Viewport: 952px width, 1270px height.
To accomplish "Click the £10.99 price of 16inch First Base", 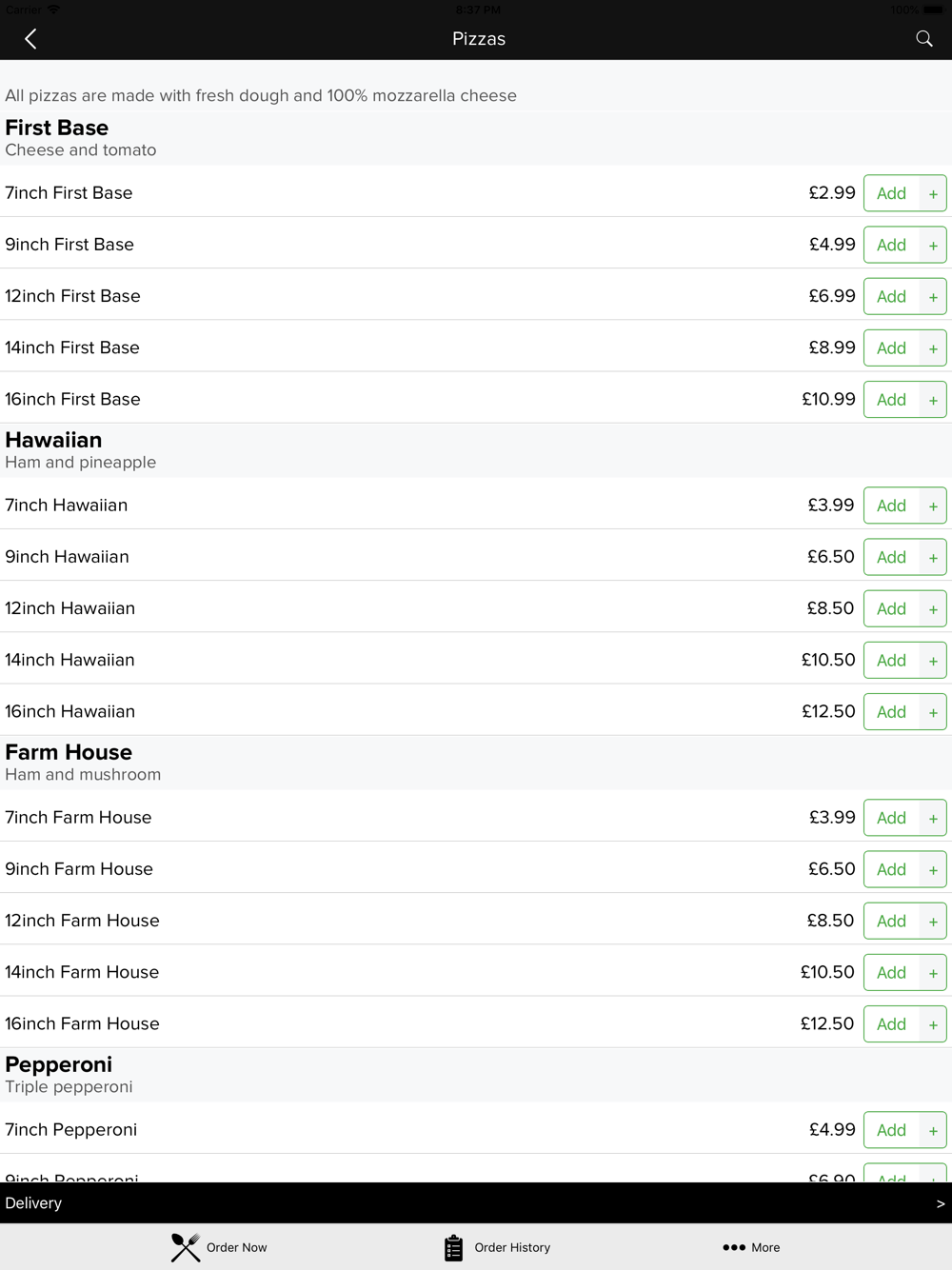I will coord(828,399).
